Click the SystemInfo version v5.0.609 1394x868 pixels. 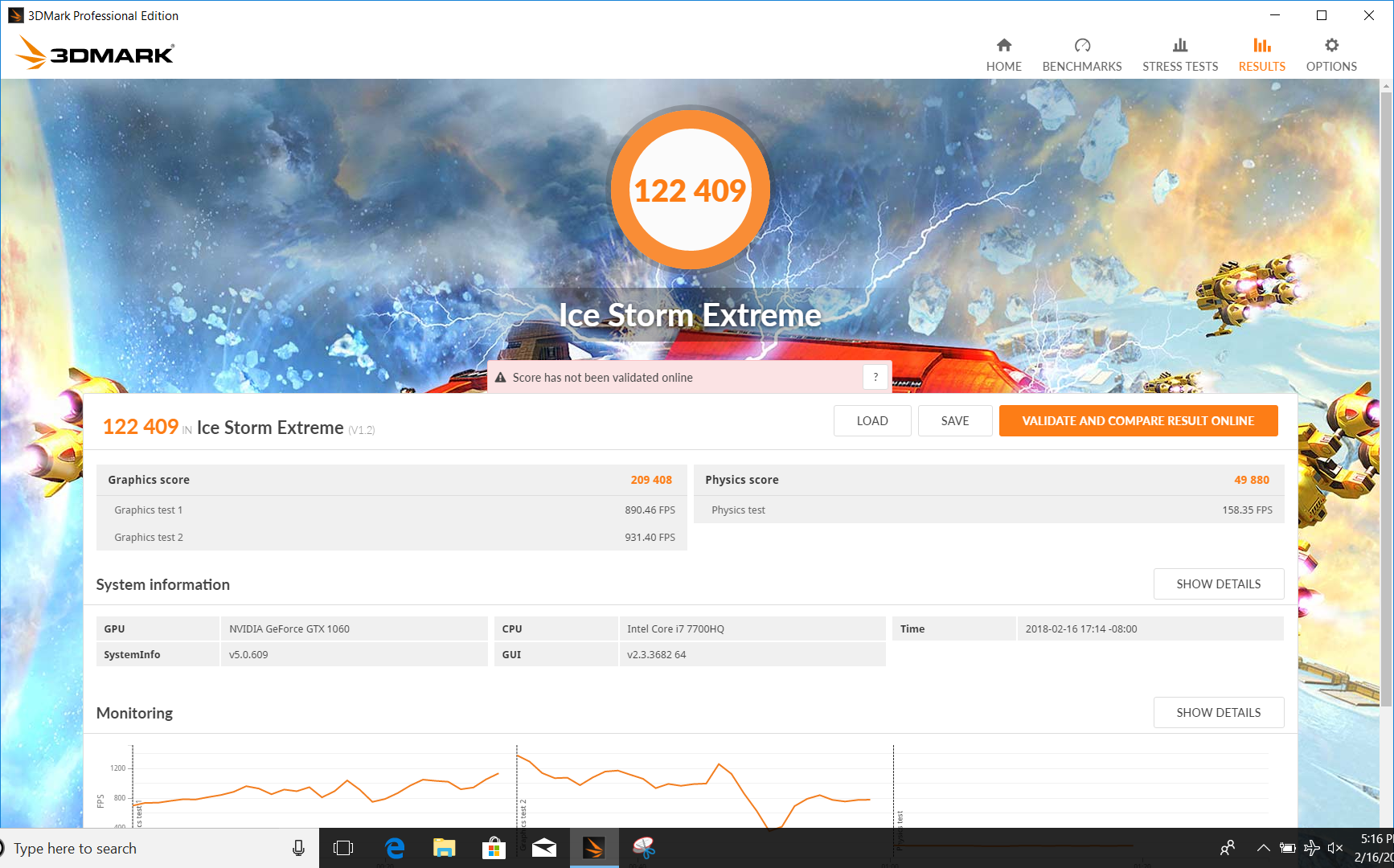248,655
